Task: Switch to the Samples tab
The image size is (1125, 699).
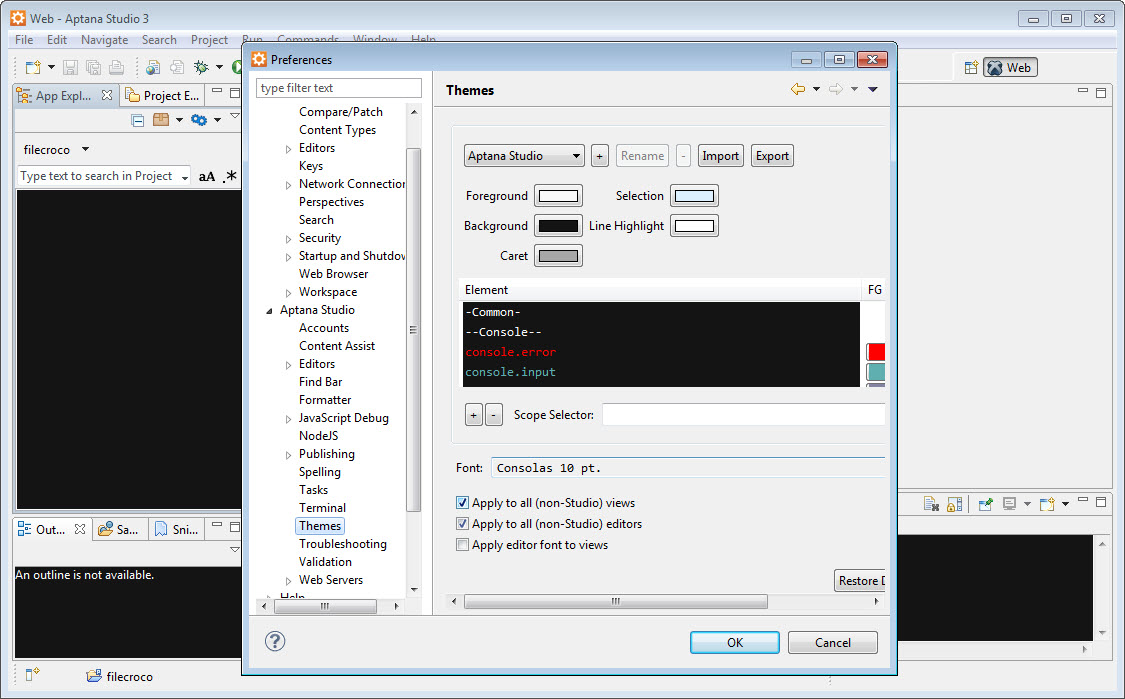Action: tap(119, 529)
